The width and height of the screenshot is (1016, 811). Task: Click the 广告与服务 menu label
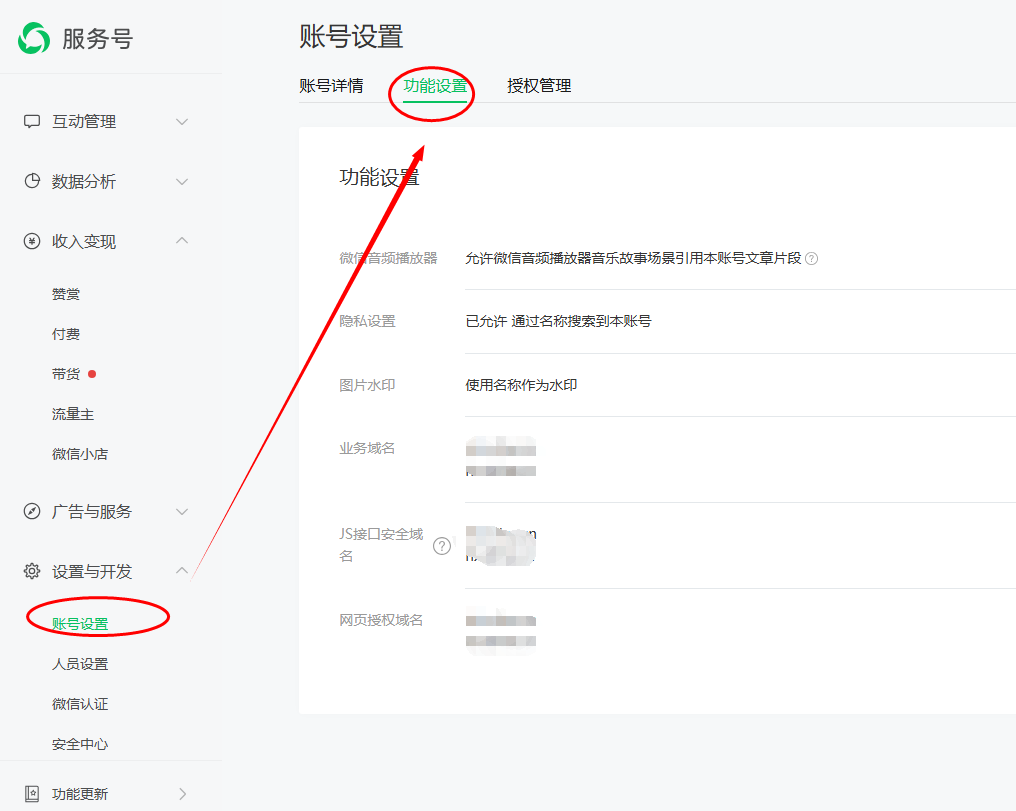click(x=91, y=512)
